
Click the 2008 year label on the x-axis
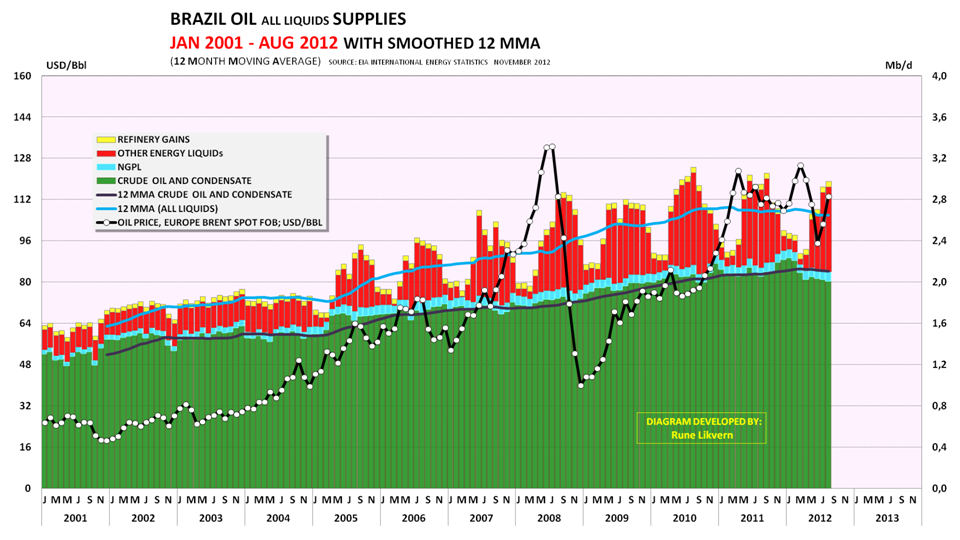[549, 517]
